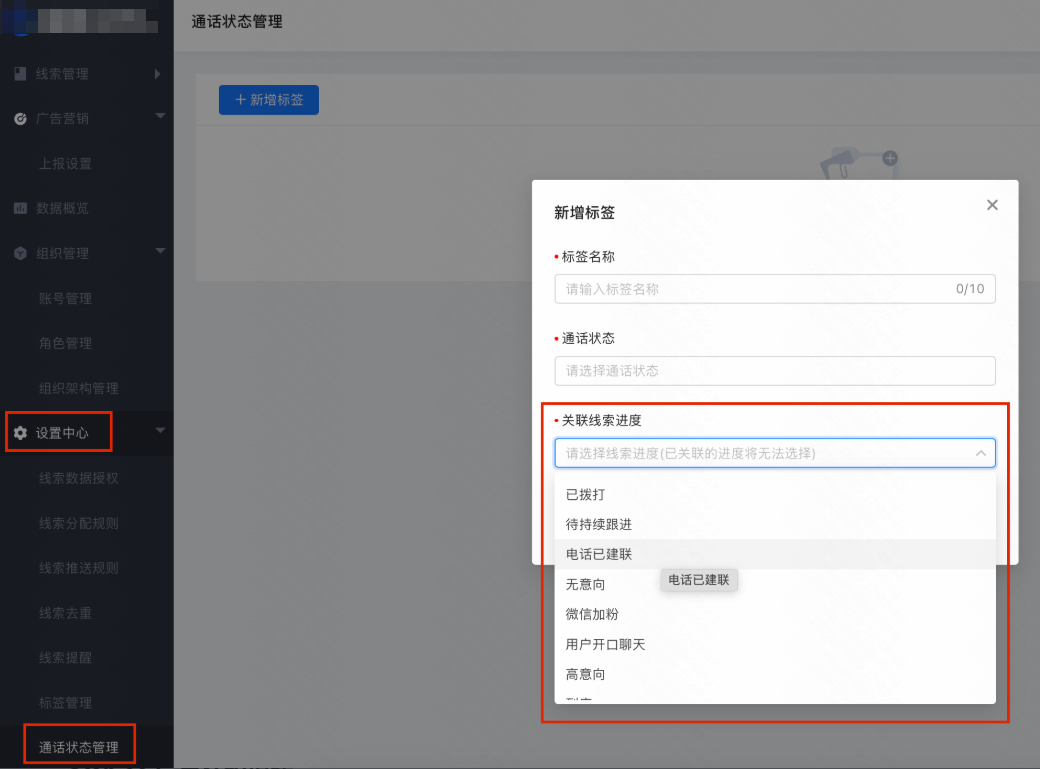This screenshot has width=1040, height=769.
Task: Click the 通话状态 input box
Action: click(x=775, y=370)
